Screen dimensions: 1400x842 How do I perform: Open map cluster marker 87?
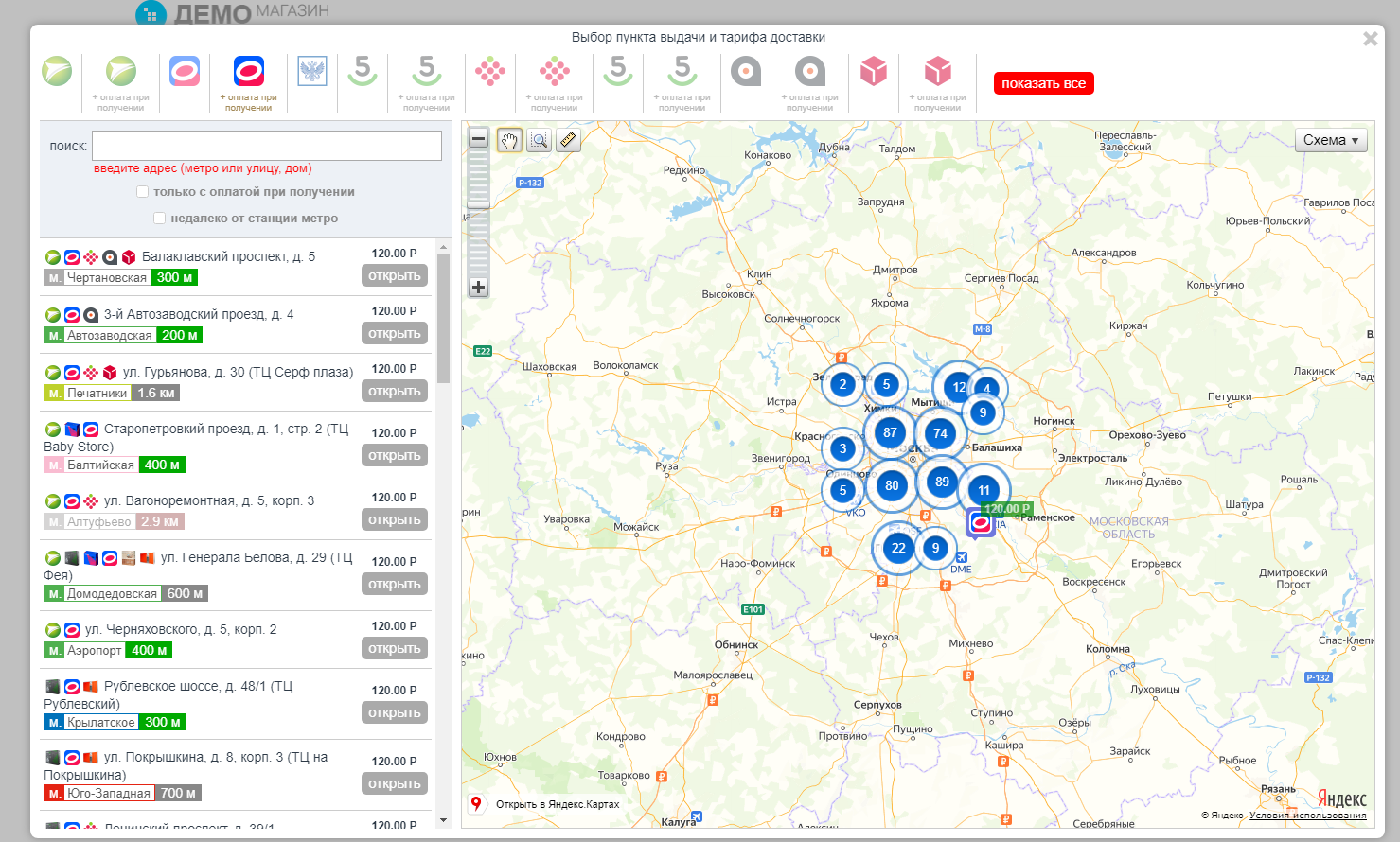pyautogui.click(x=890, y=432)
